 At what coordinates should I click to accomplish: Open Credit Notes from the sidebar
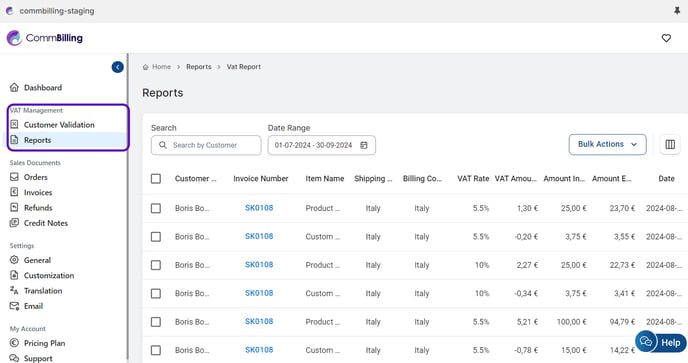[46, 223]
